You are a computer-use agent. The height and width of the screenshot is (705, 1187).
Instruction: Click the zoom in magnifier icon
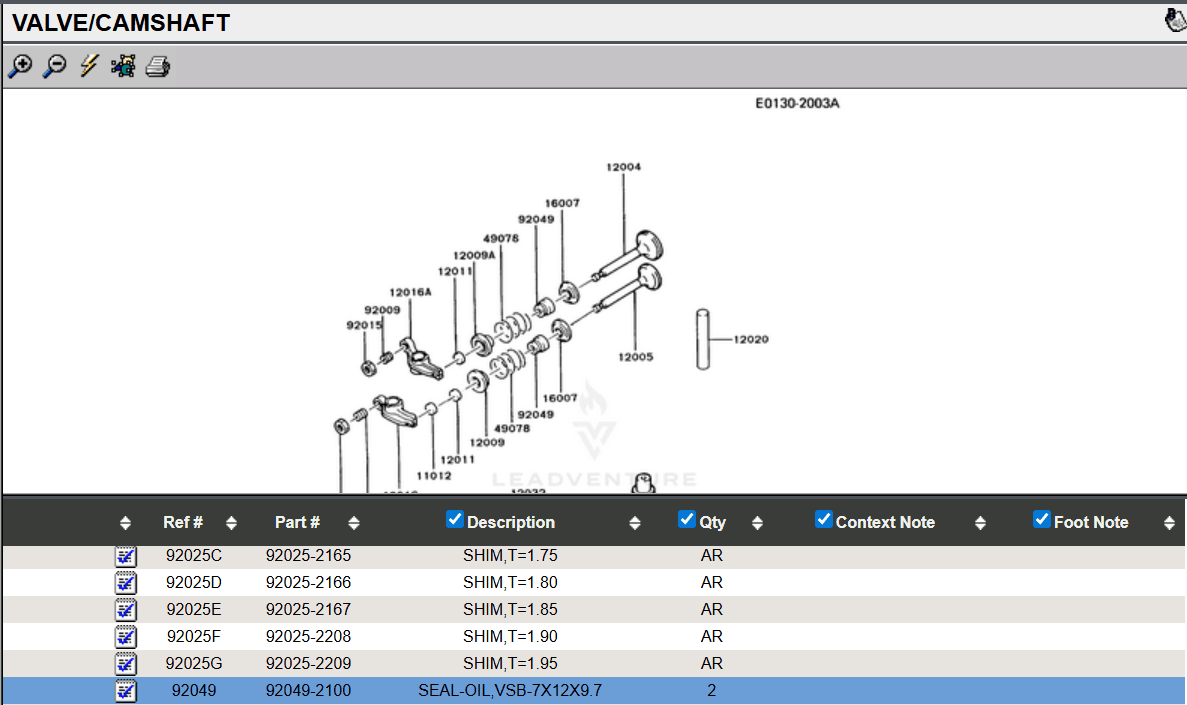pos(20,67)
